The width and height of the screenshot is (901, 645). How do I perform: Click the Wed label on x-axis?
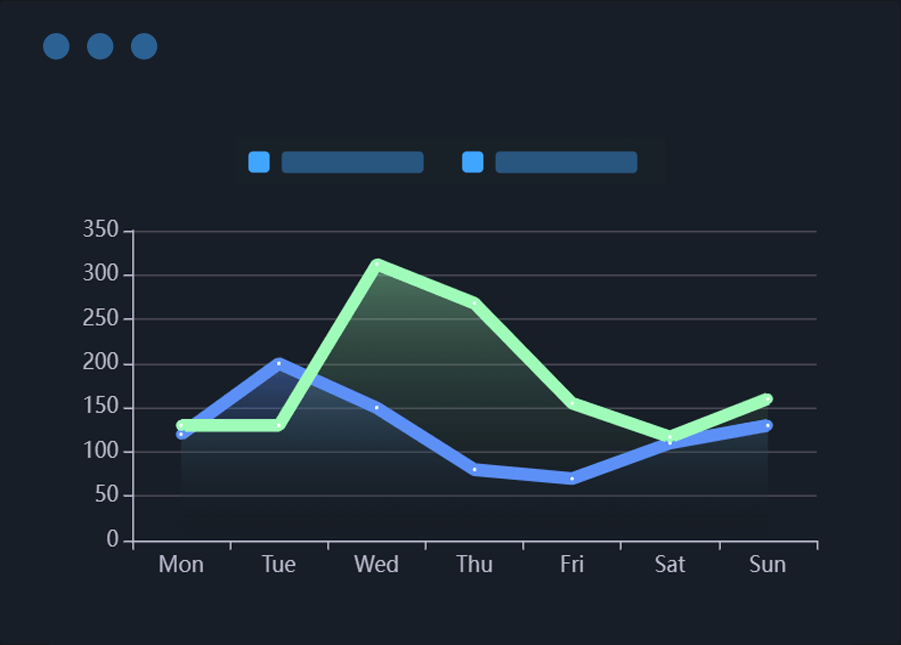377,564
